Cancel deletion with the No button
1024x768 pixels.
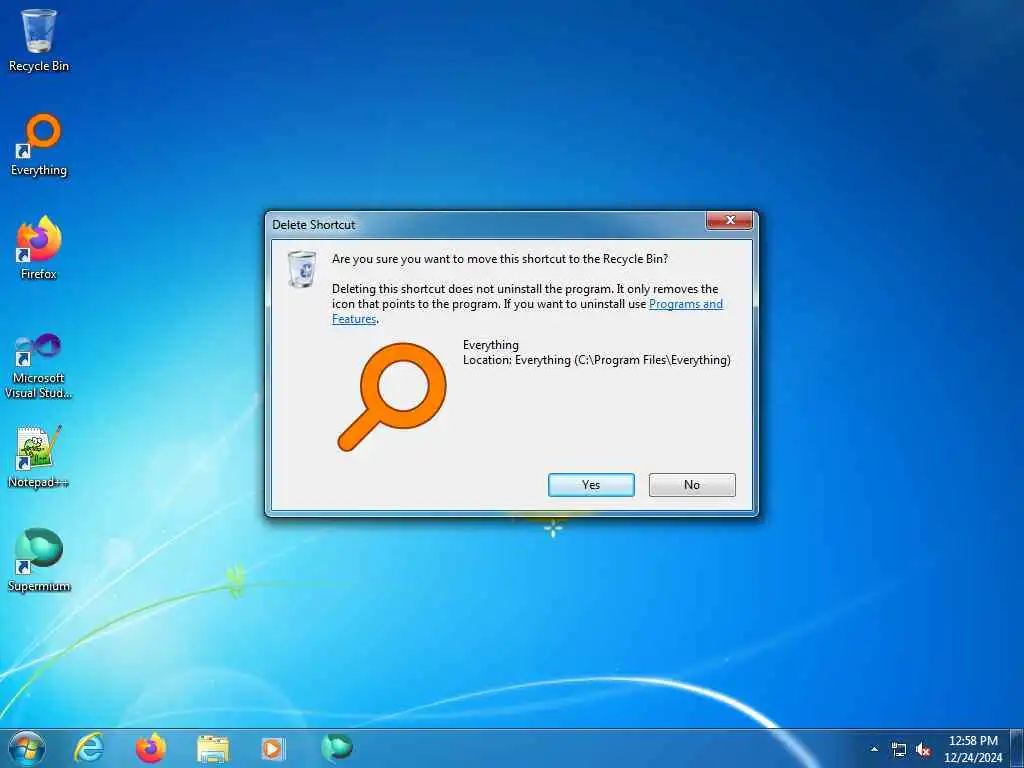pyautogui.click(x=692, y=485)
